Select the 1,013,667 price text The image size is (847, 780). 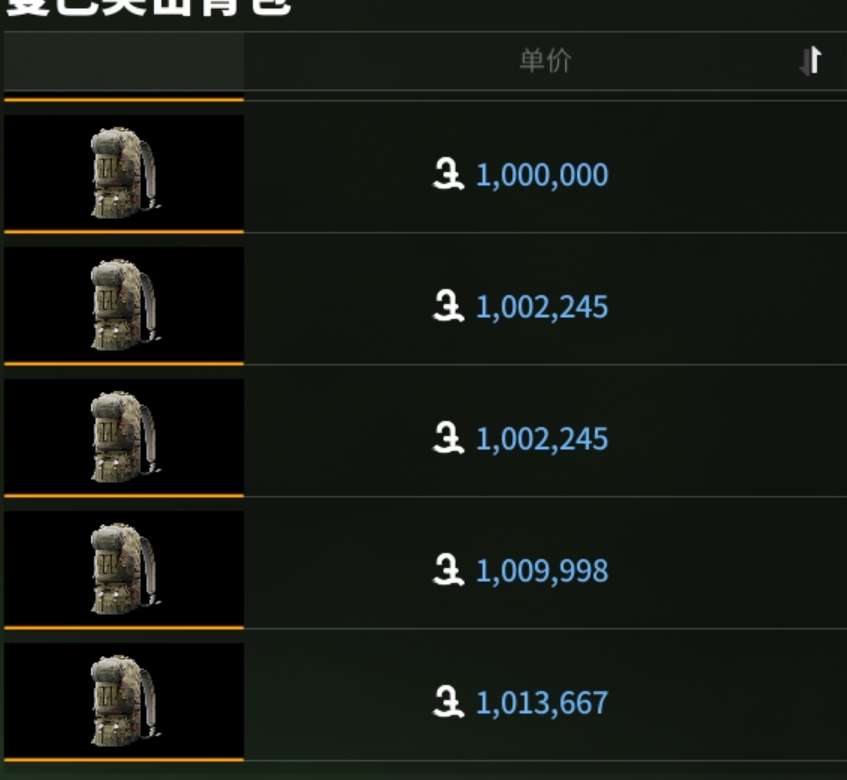(542, 703)
